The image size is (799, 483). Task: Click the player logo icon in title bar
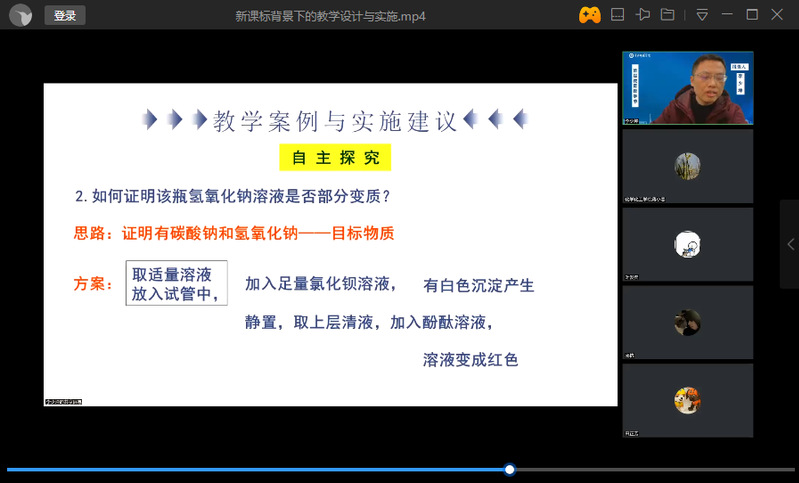[20, 15]
